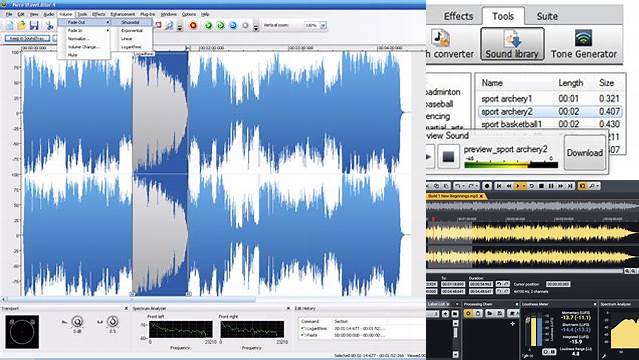Select Linear fade out option

tap(127, 39)
